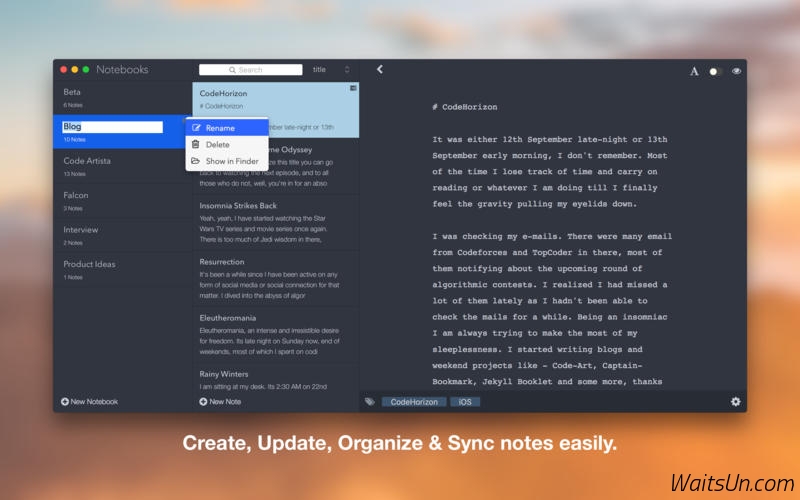The height and width of the screenshot is (500, 800).
Task: Toggle preview with the eye icon
Action: [736, 71]
